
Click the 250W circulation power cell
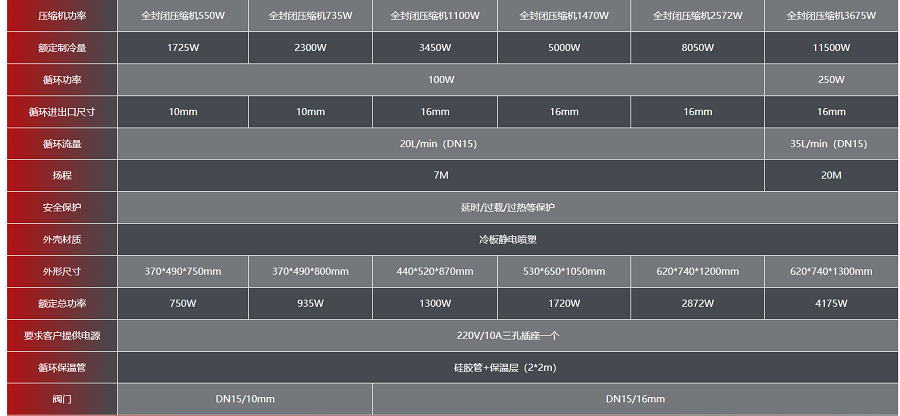click(x=831, y=80)
